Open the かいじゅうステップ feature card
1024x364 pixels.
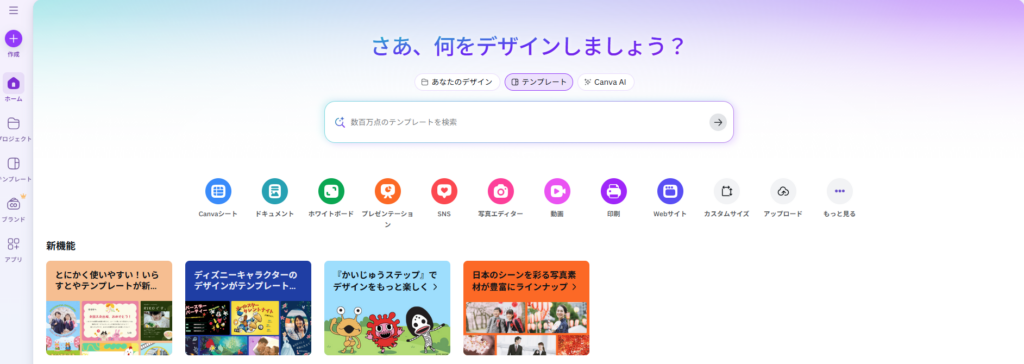(x=387, y=308)
